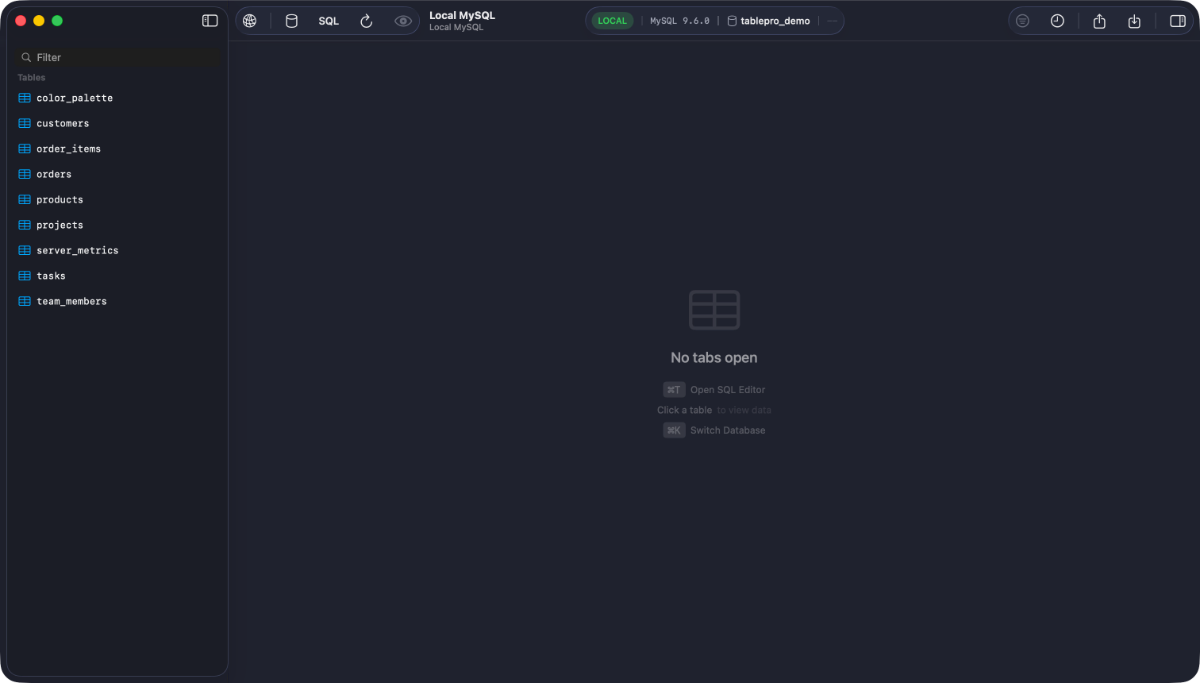Open the server_metrics table

(x=77, y=251)
